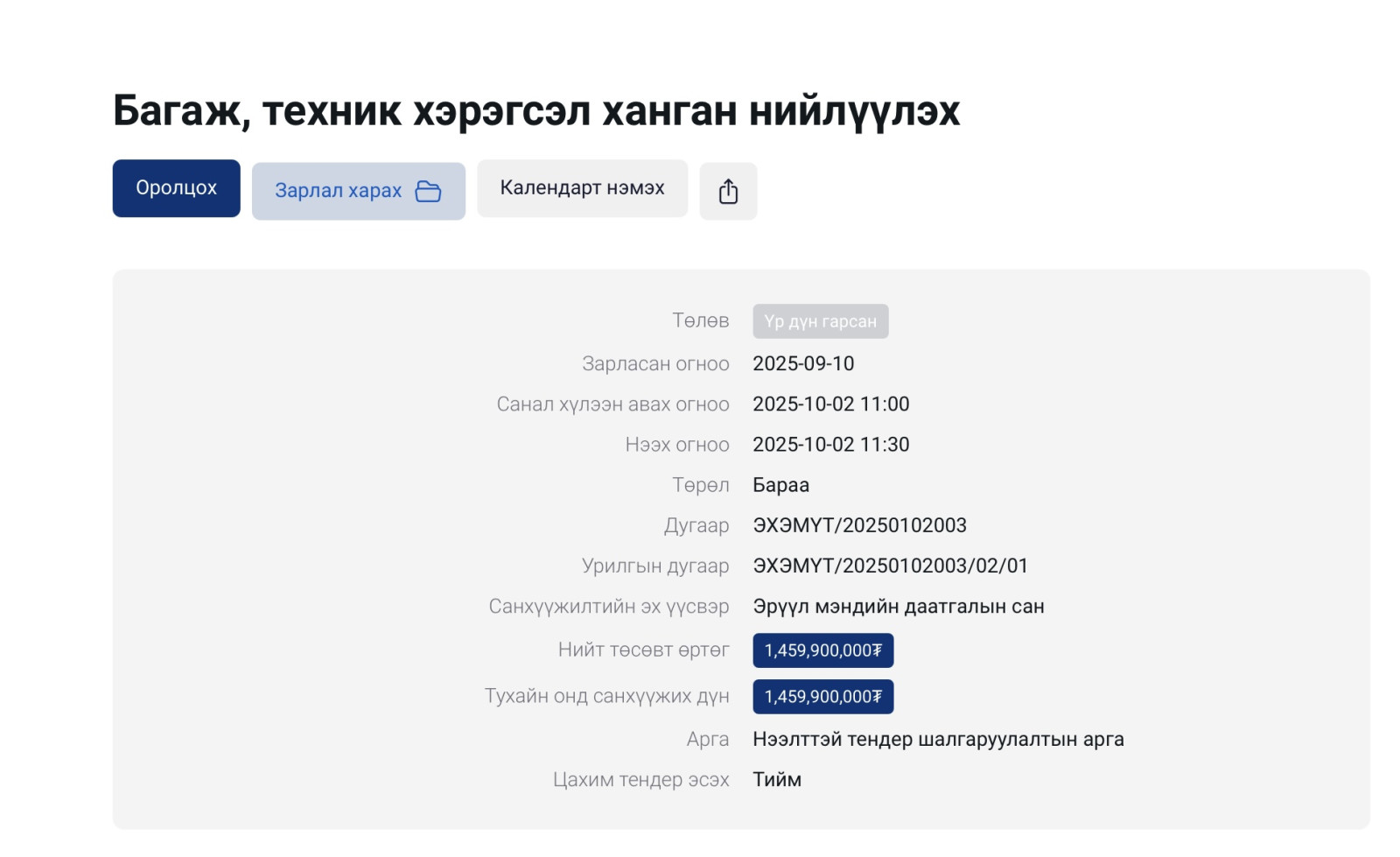The image size is (1400, 857).
Task: Click Нээлттэй тендер шалгаруулалтын арга method text
Action: tap(938, 739)
